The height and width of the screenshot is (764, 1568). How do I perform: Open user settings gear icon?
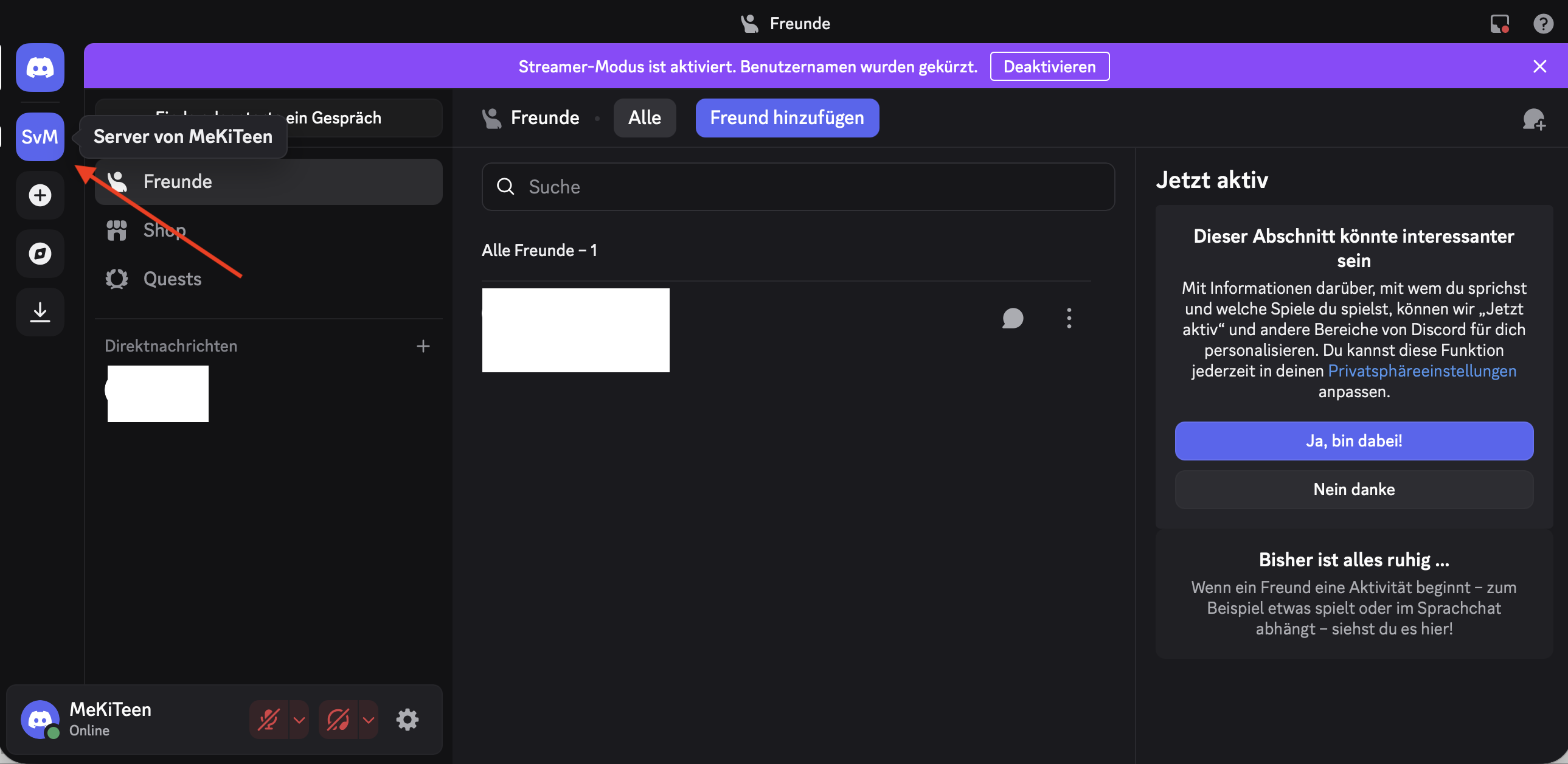tap(408, 719)
